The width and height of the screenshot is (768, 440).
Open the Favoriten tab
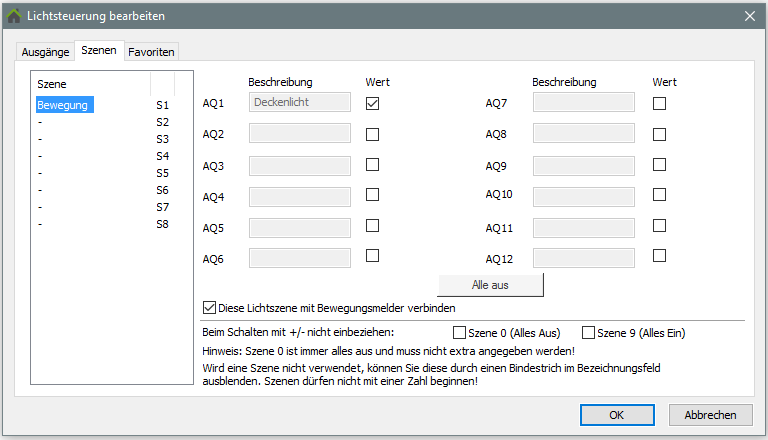(152, 52)
